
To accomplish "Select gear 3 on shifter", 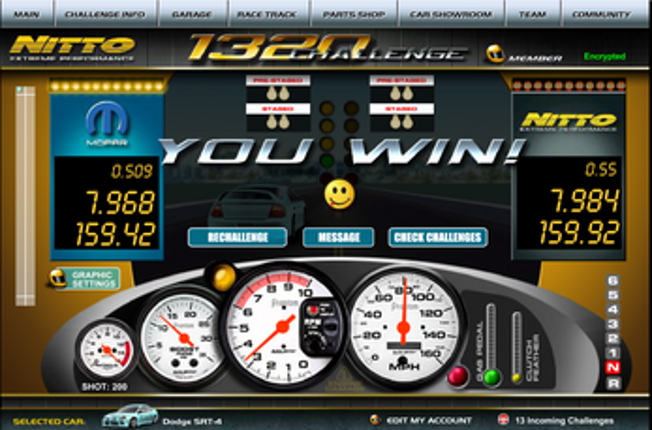I will (613, 324).
